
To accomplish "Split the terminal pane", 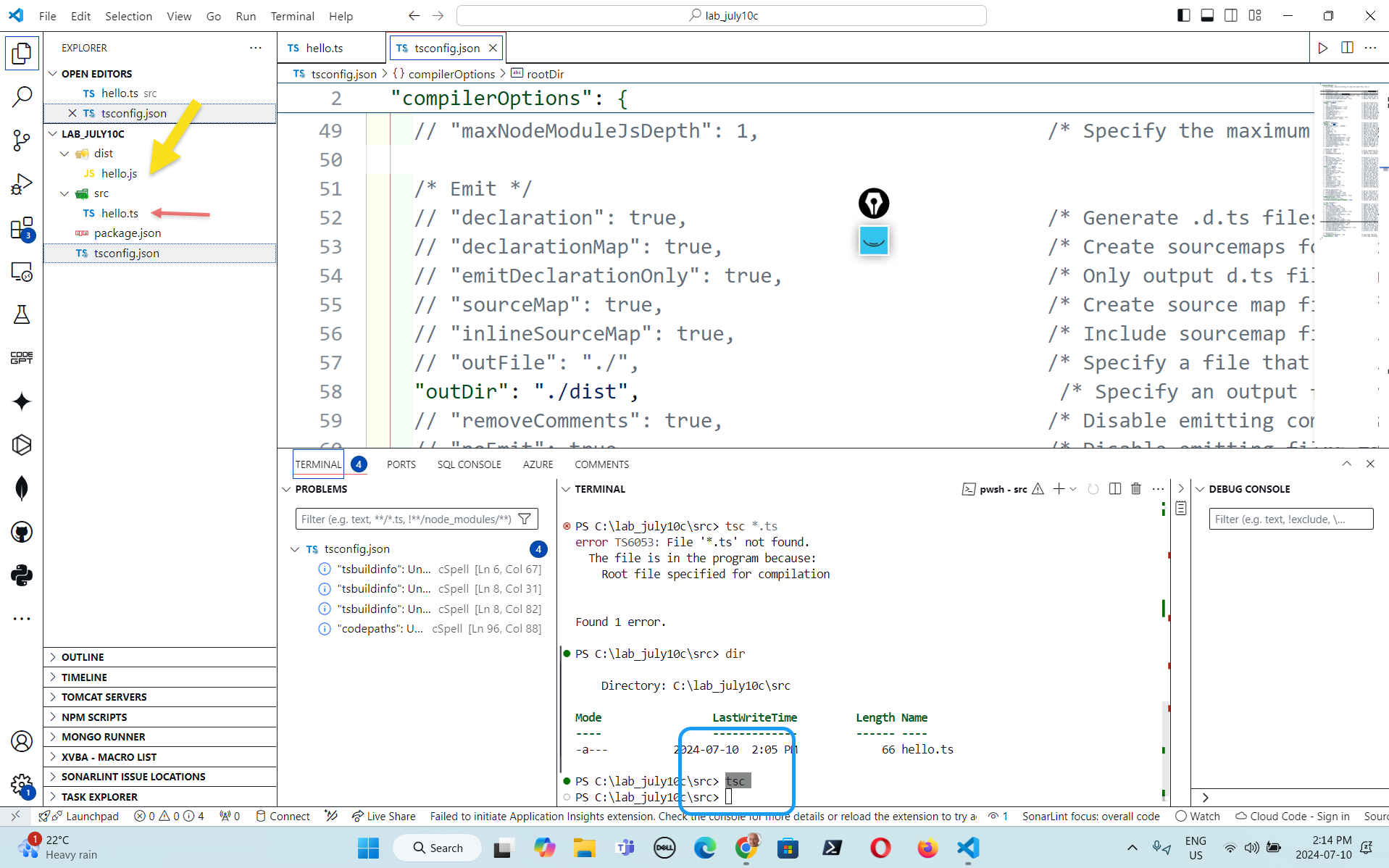I will pyautogui.click(x=1115, y=489).
